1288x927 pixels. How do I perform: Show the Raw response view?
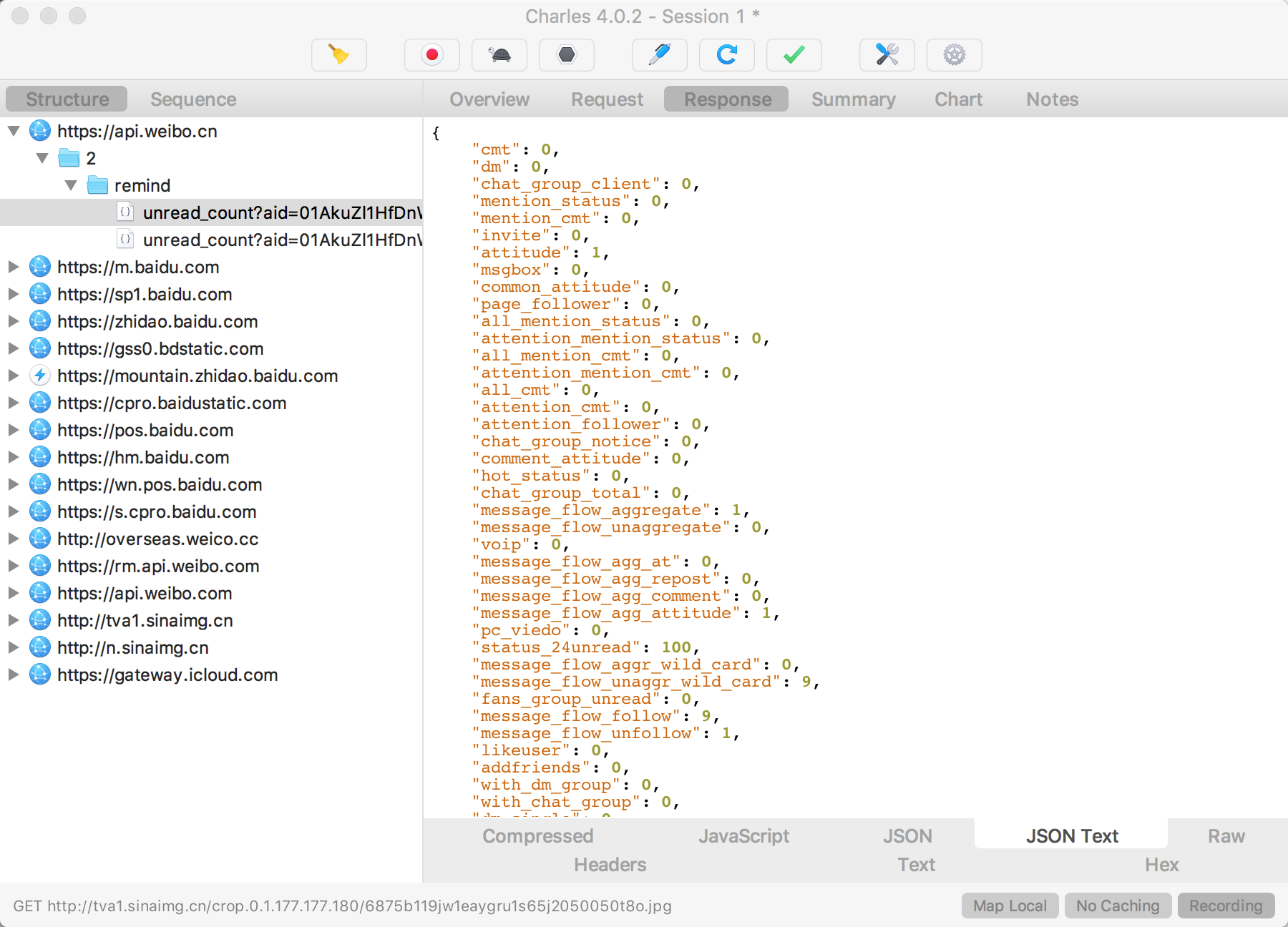1226,836
